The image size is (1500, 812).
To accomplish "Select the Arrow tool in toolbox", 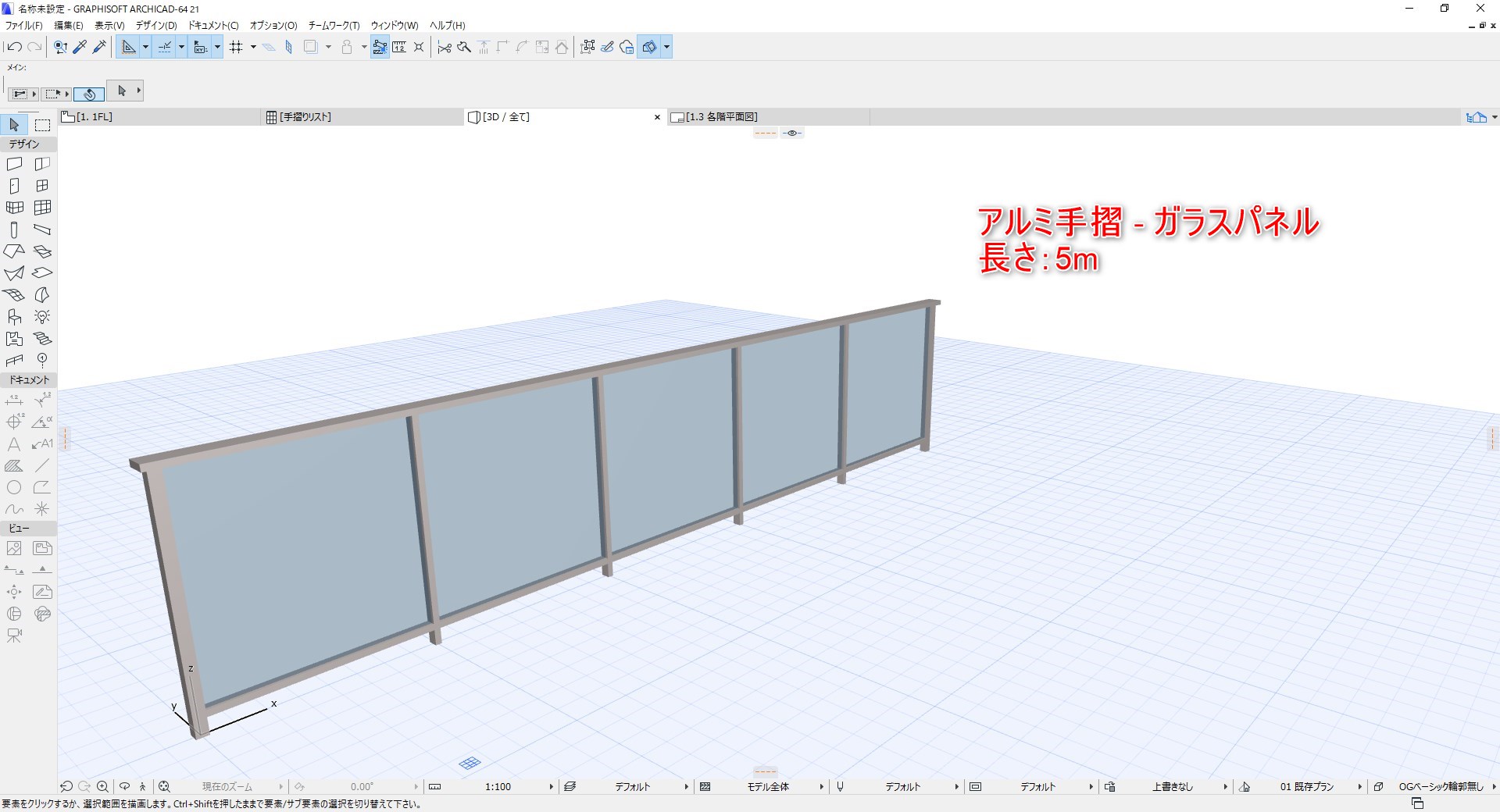I will (x=14, y=125).
